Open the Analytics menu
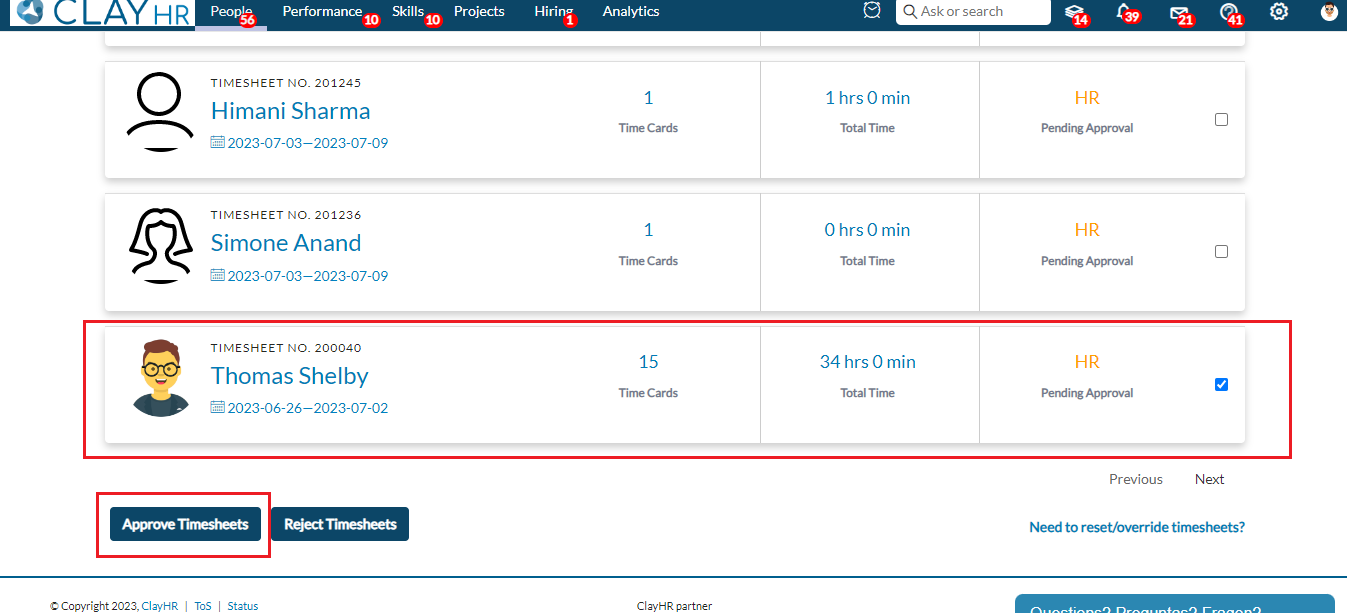1347x613 pixels. pyautogui.click(x=631, y=12)
